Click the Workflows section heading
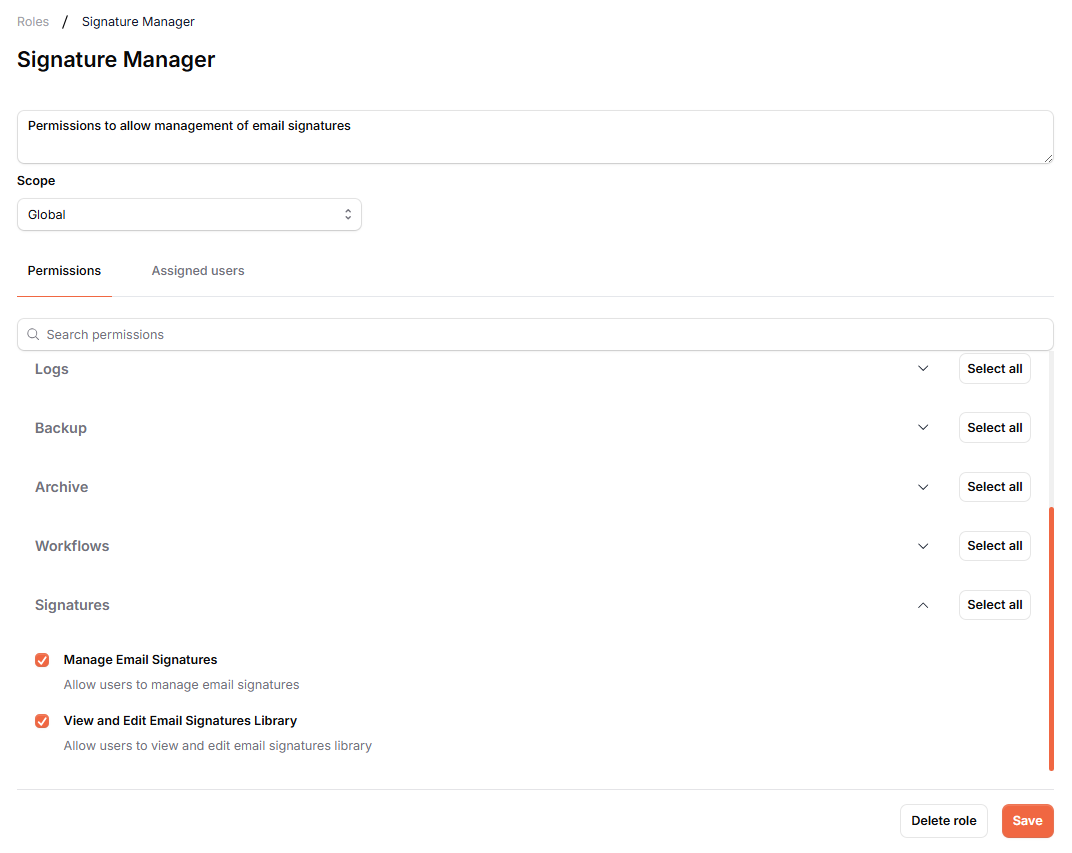Image resolution: width=1072 pixels, height=853 pixels. click(72, 545)
